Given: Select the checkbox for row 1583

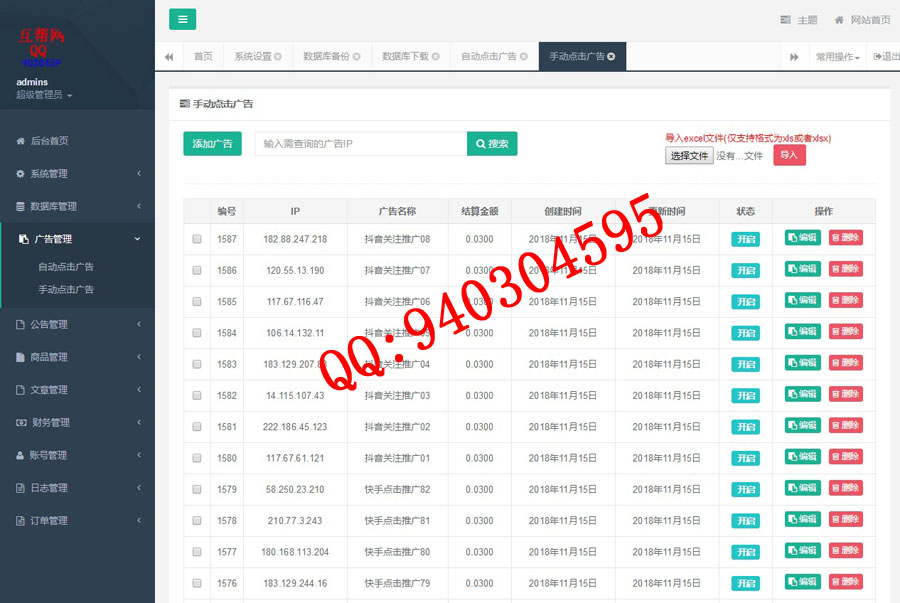Looking at the screenshot, I should (197, 364).
